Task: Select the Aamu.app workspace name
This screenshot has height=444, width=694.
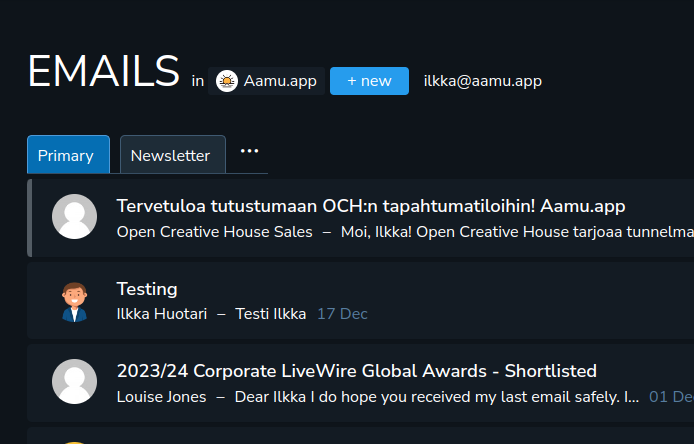Action: click(280, 81)
